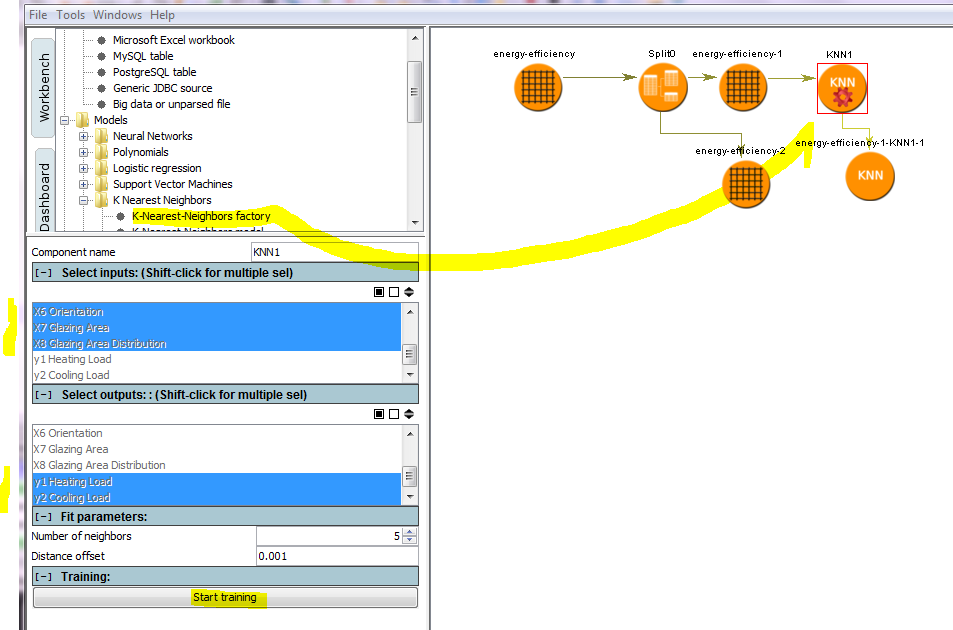Collapse the Fit parameters section
The image size is (953, 630).
[44, 517]
